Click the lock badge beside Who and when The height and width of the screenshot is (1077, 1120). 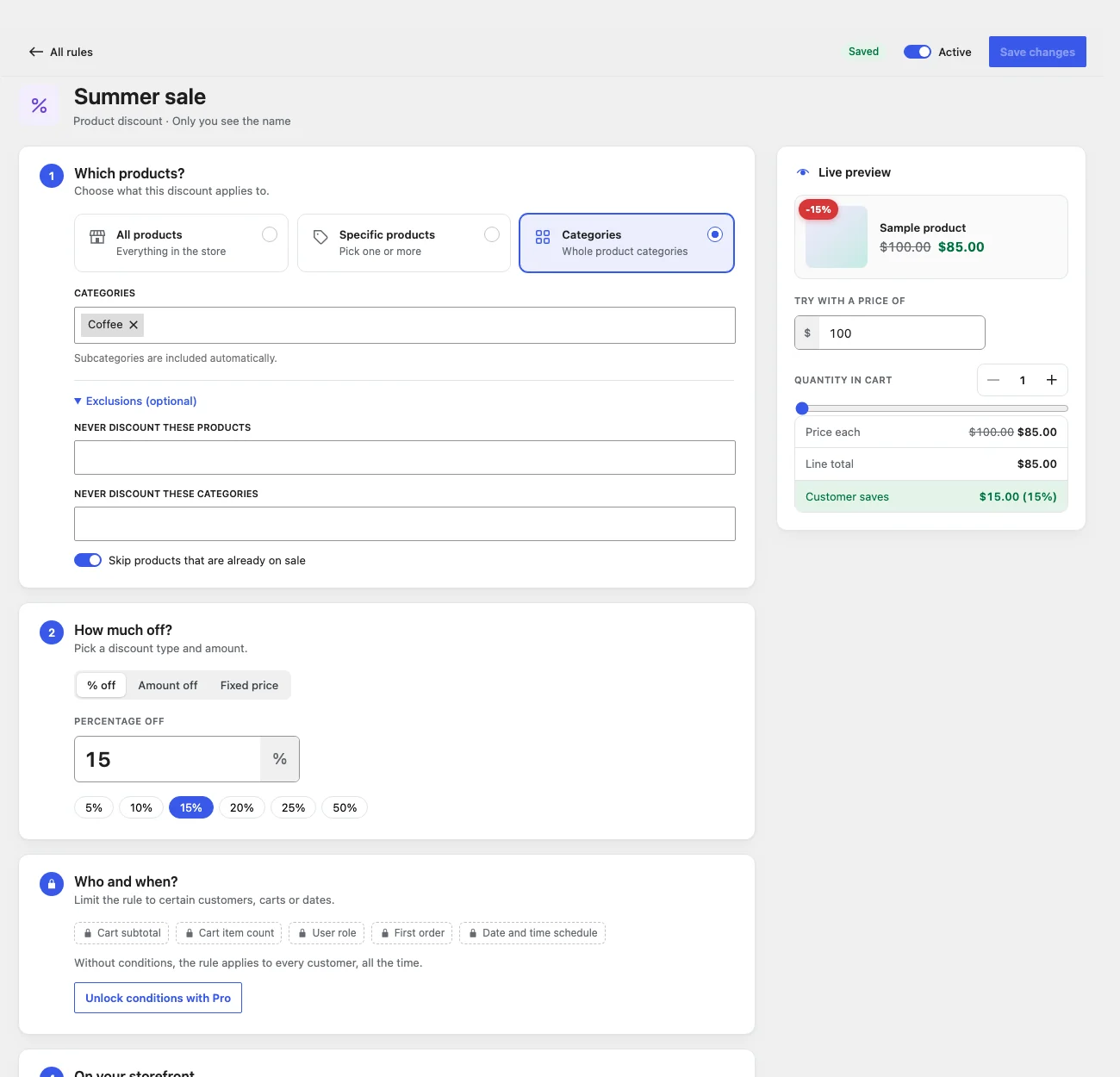[52, 884]
